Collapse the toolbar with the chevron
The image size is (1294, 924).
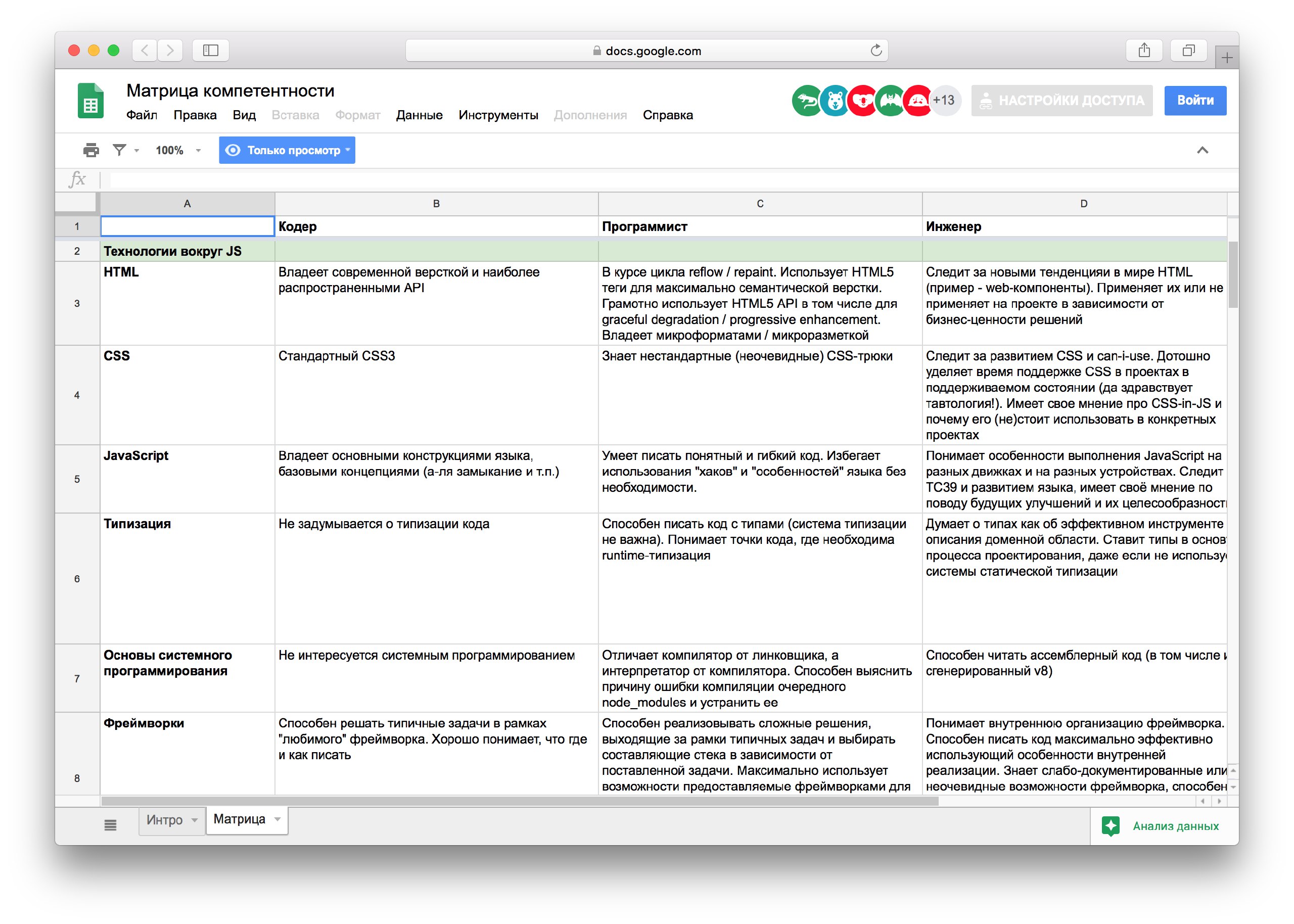pos(1202,150)
